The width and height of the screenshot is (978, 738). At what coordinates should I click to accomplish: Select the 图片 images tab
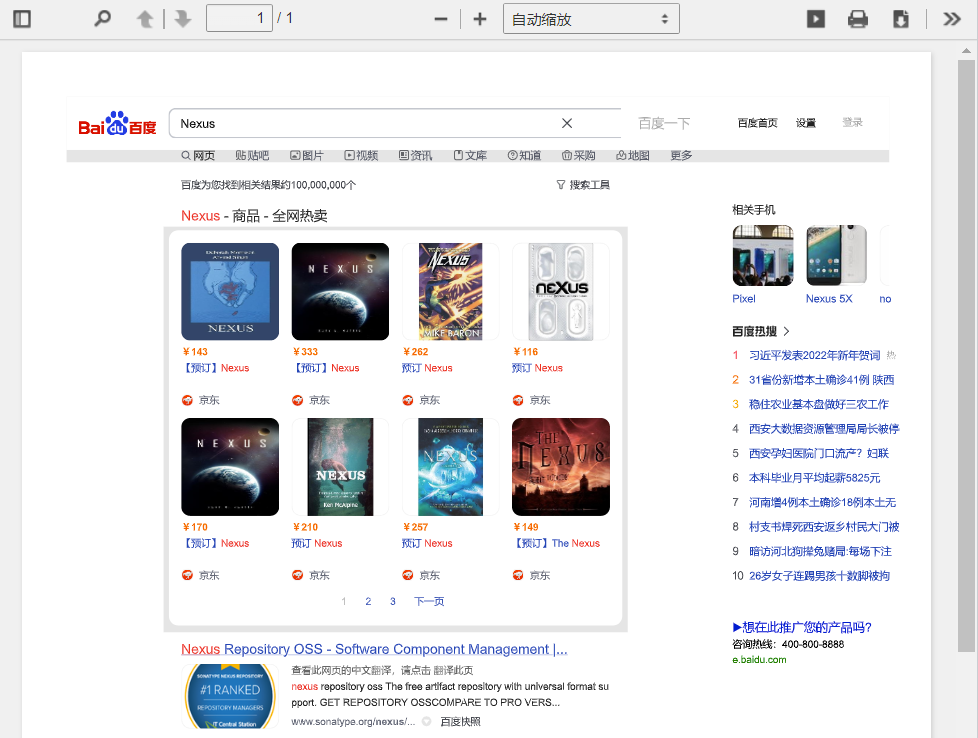click(307, 155)
